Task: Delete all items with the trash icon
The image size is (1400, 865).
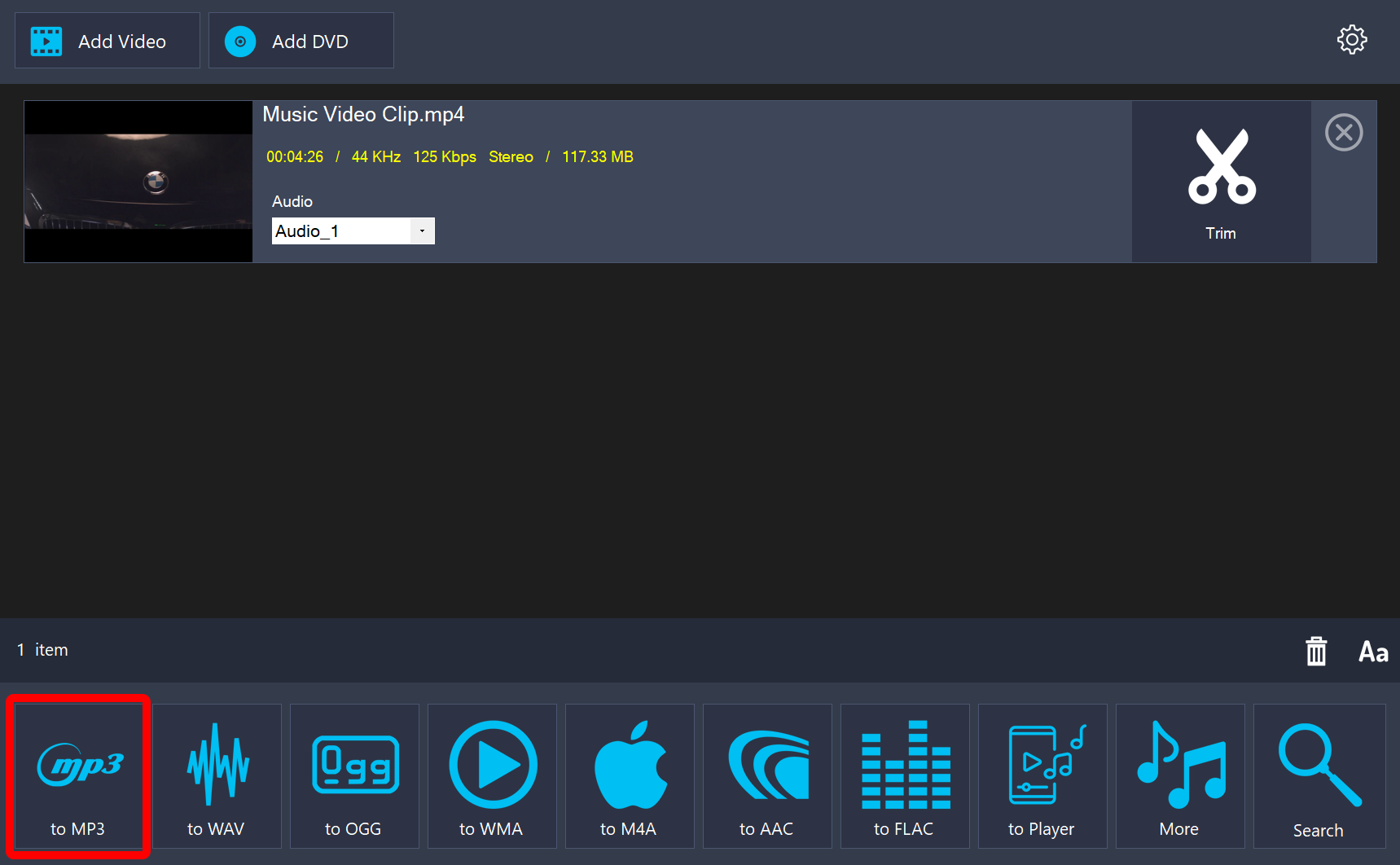Action: pyautogui.click(x=1316, y=651)
